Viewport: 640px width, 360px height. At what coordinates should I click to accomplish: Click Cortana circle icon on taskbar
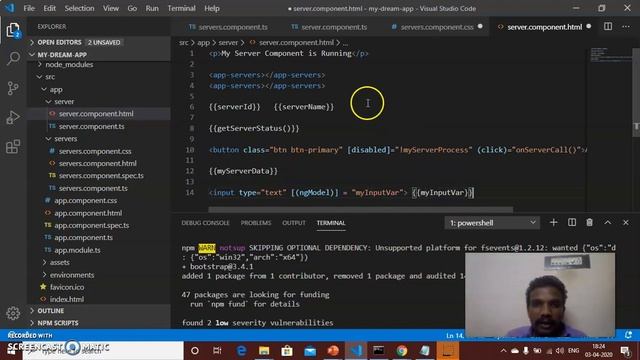[x=195, y=351]
